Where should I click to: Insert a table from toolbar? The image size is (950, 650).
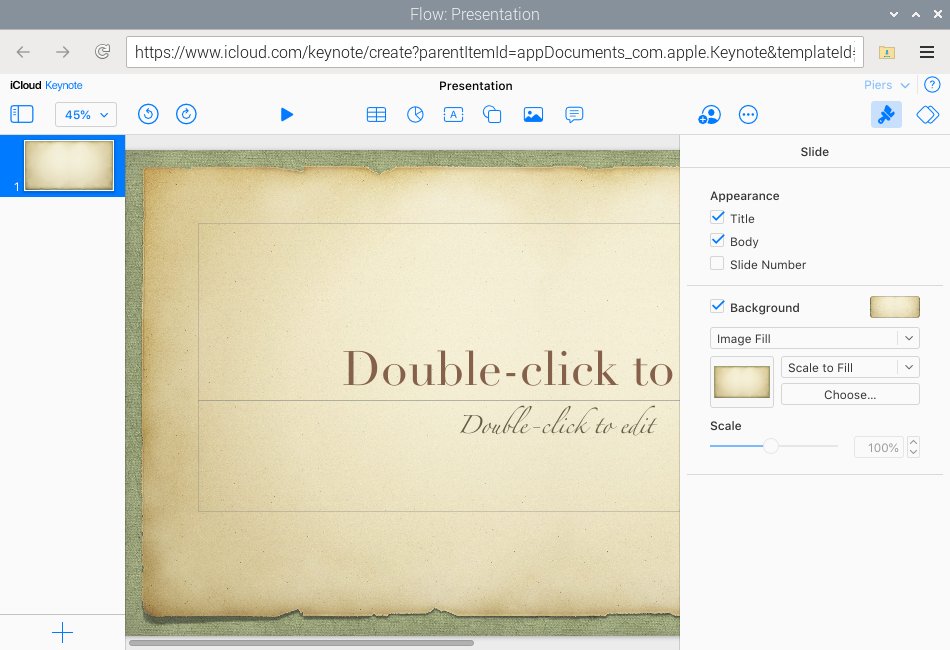[376, 114]
